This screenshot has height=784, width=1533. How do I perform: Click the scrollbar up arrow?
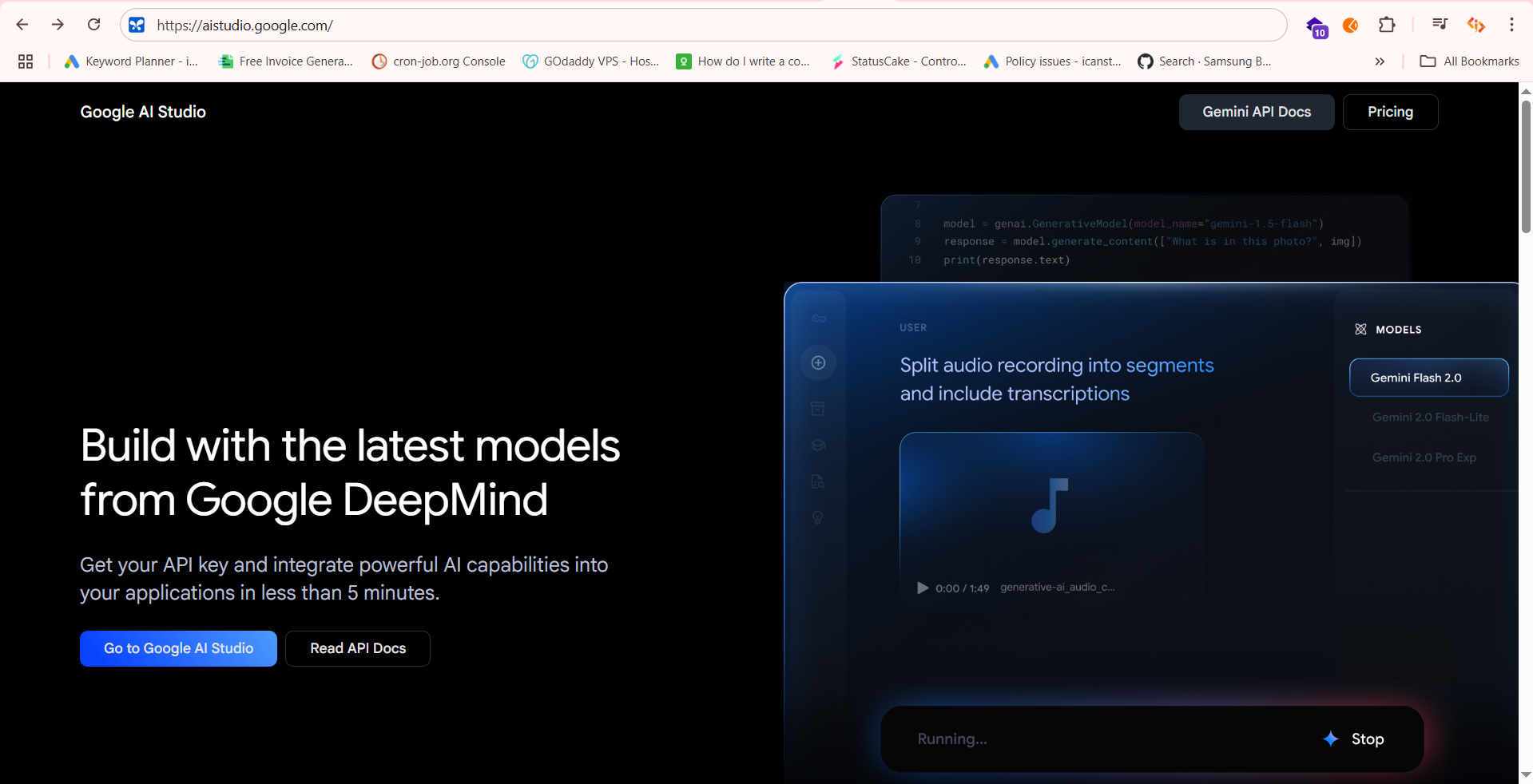tap(1526, 91)
